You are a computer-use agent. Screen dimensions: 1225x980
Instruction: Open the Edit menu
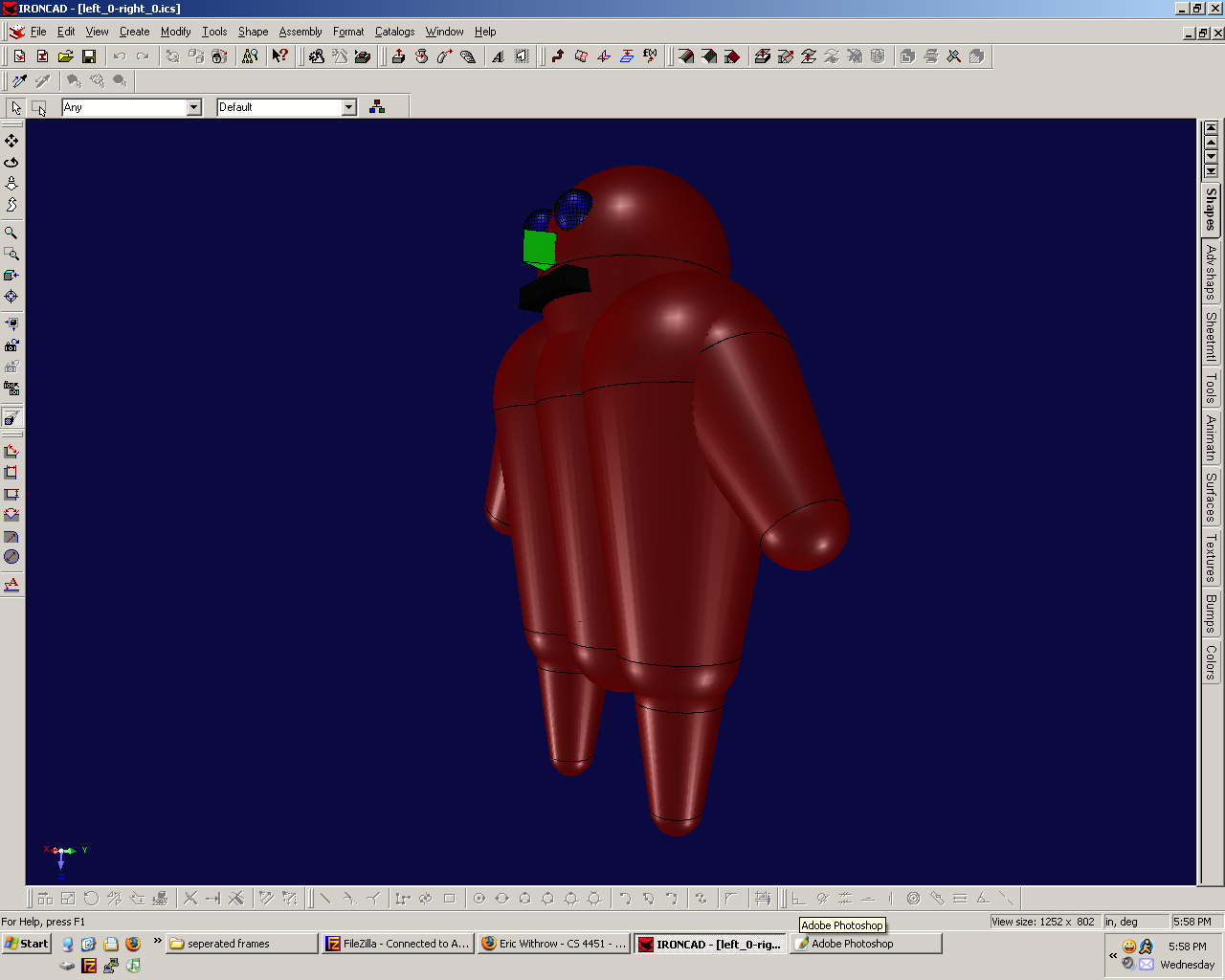66,32
